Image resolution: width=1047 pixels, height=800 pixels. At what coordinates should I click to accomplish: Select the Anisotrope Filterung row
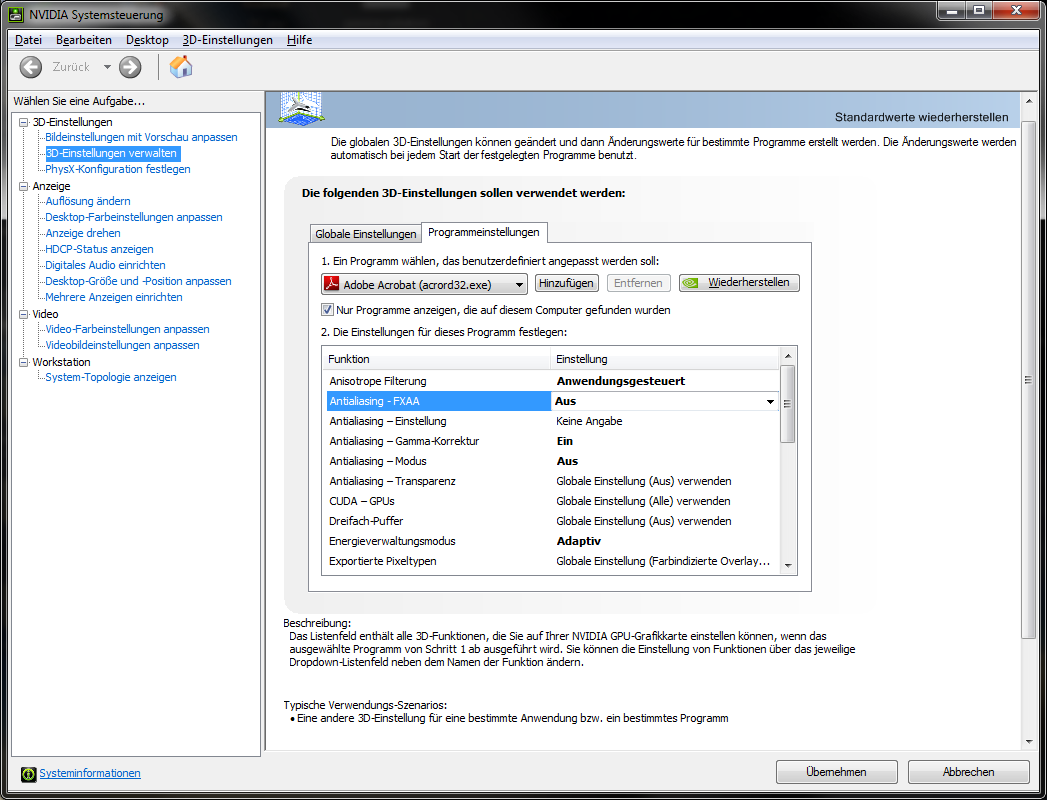(552, 381)
